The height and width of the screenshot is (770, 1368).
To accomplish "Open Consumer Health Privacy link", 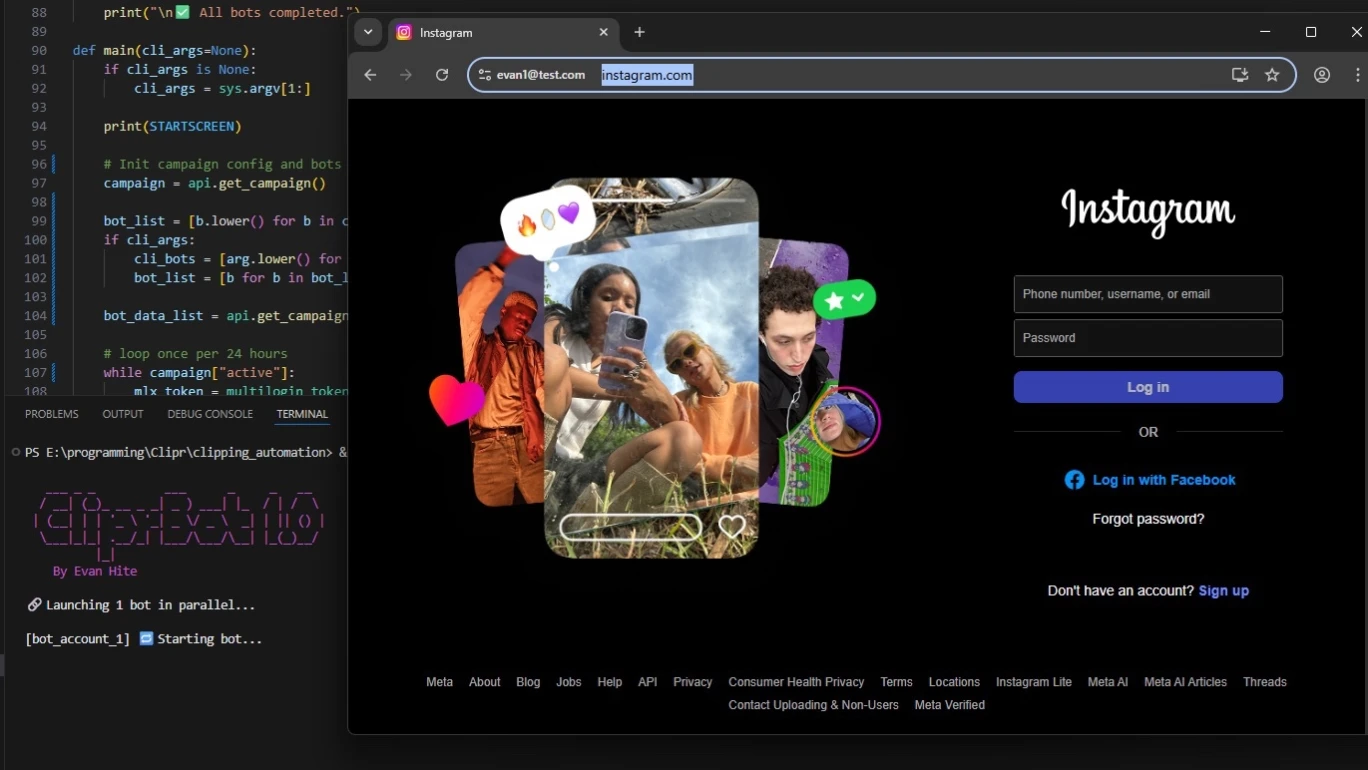I will click(x=796, y=682).
